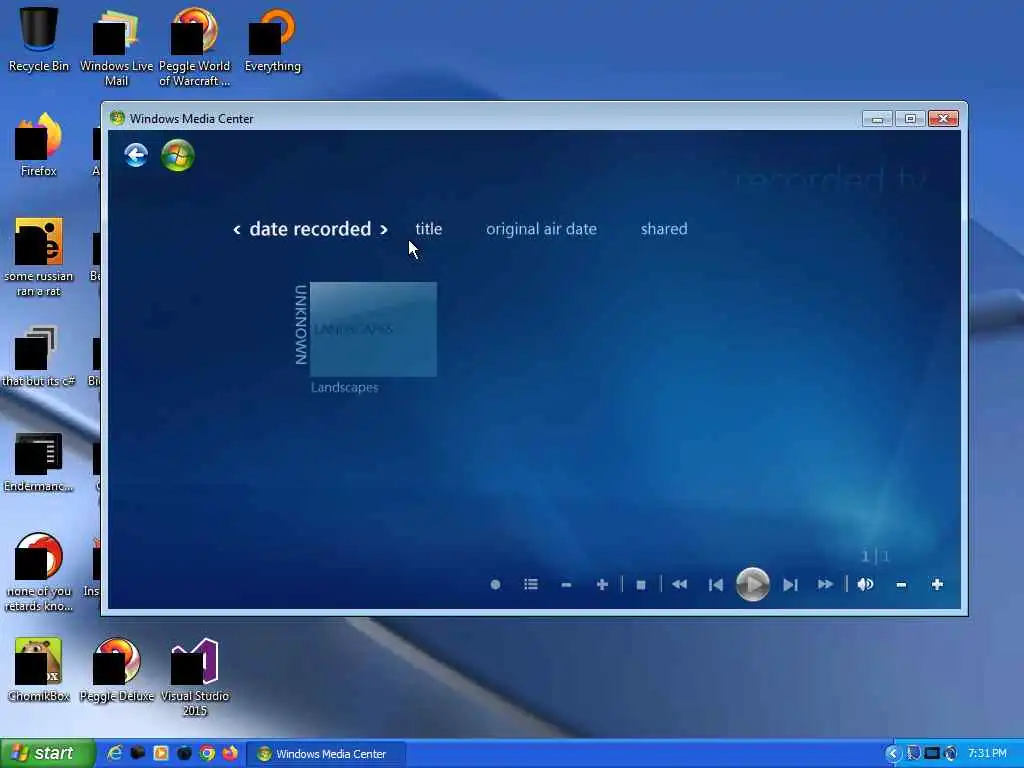1024x768 pixels.
Task: Open Windows Live Mail desktop shortcut
Action: (116, 47)
